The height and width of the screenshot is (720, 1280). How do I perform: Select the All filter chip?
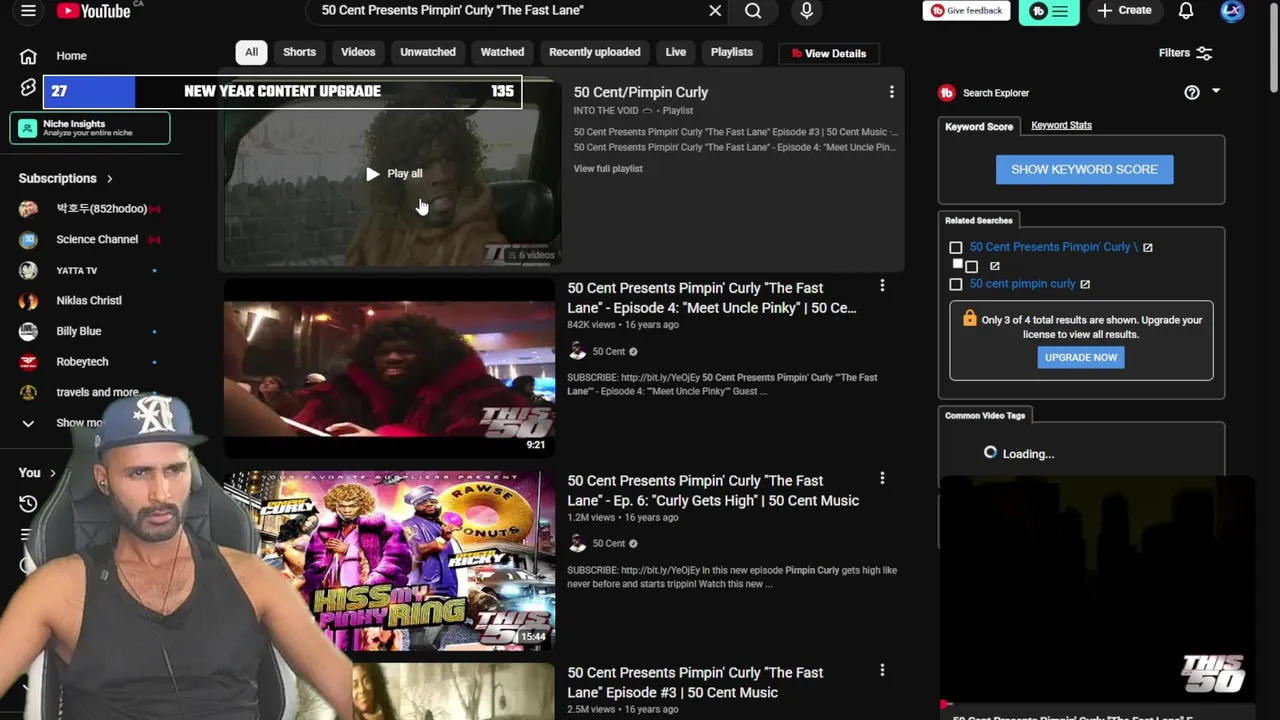pyautogui.click(x=251, y=52)
